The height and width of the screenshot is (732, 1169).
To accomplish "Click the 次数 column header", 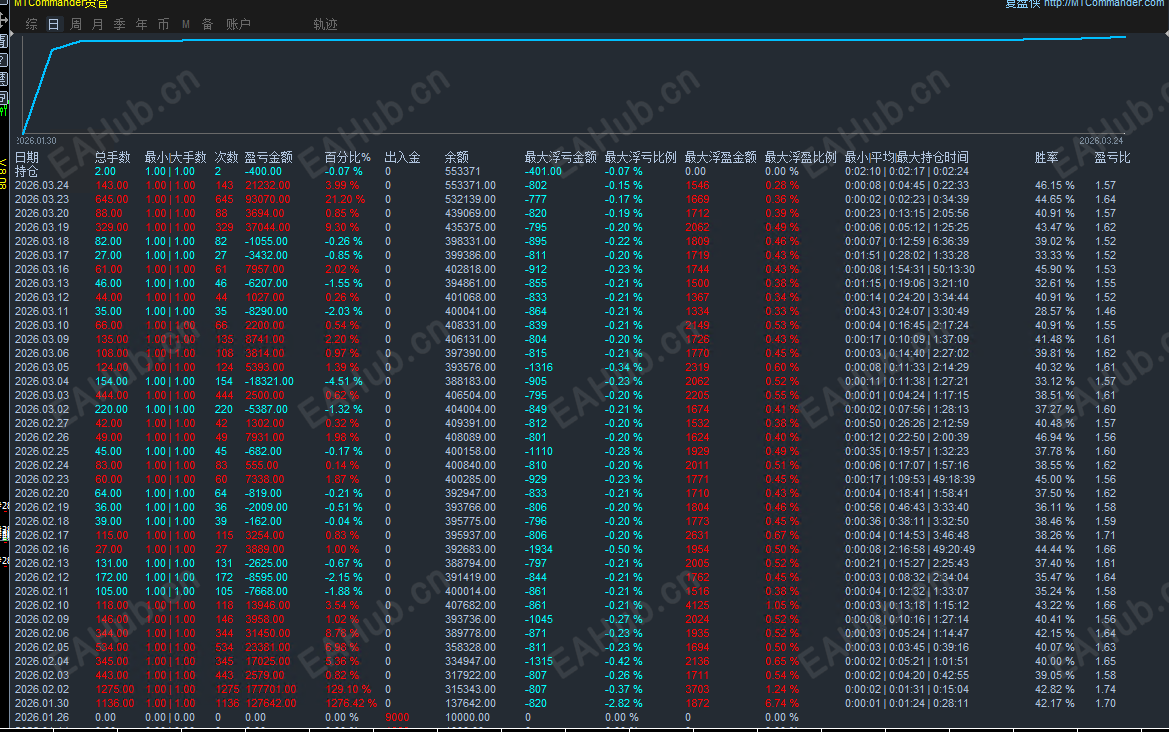I will click(227, 157).
